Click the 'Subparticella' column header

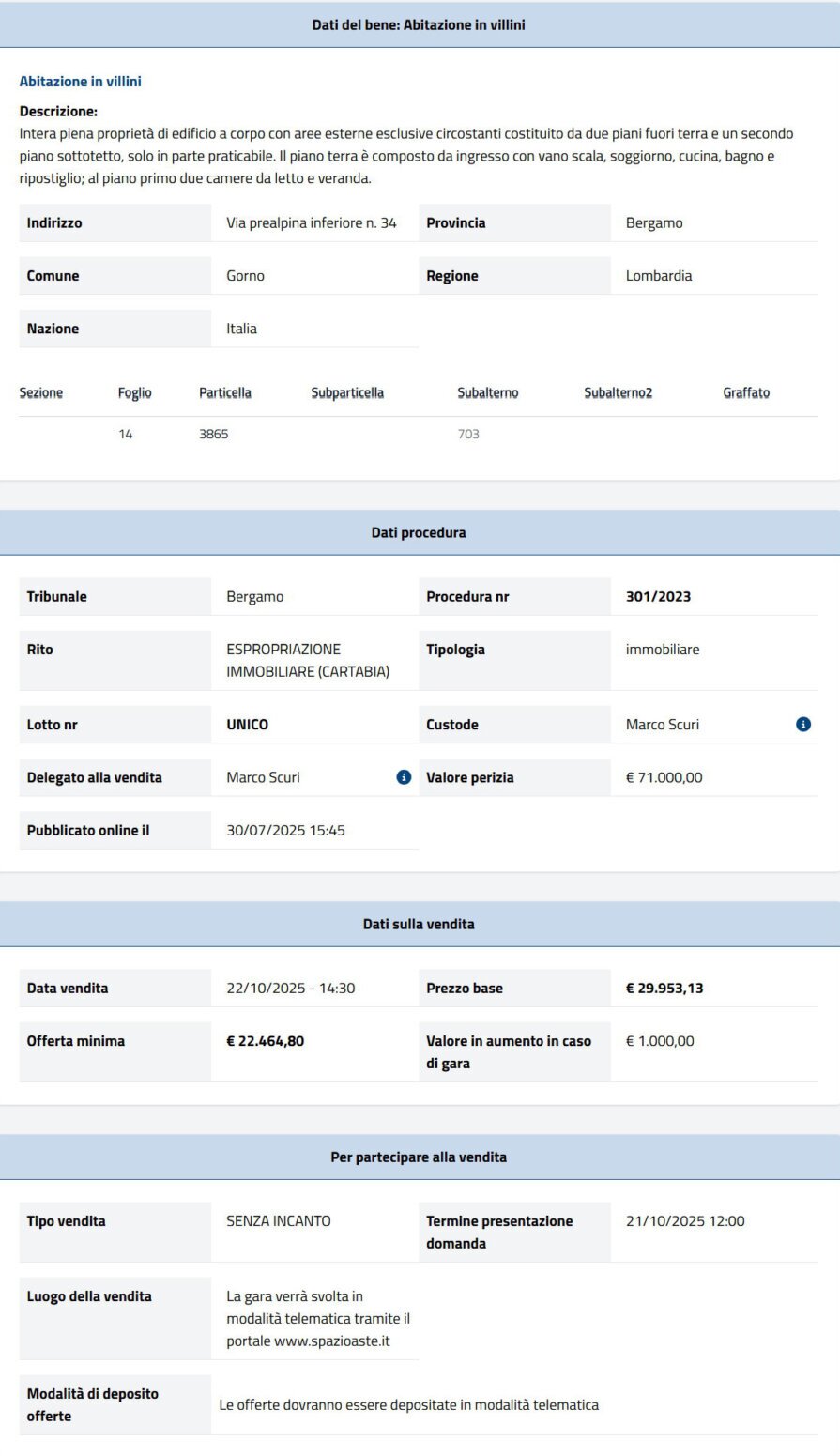[x=347, y=393]
